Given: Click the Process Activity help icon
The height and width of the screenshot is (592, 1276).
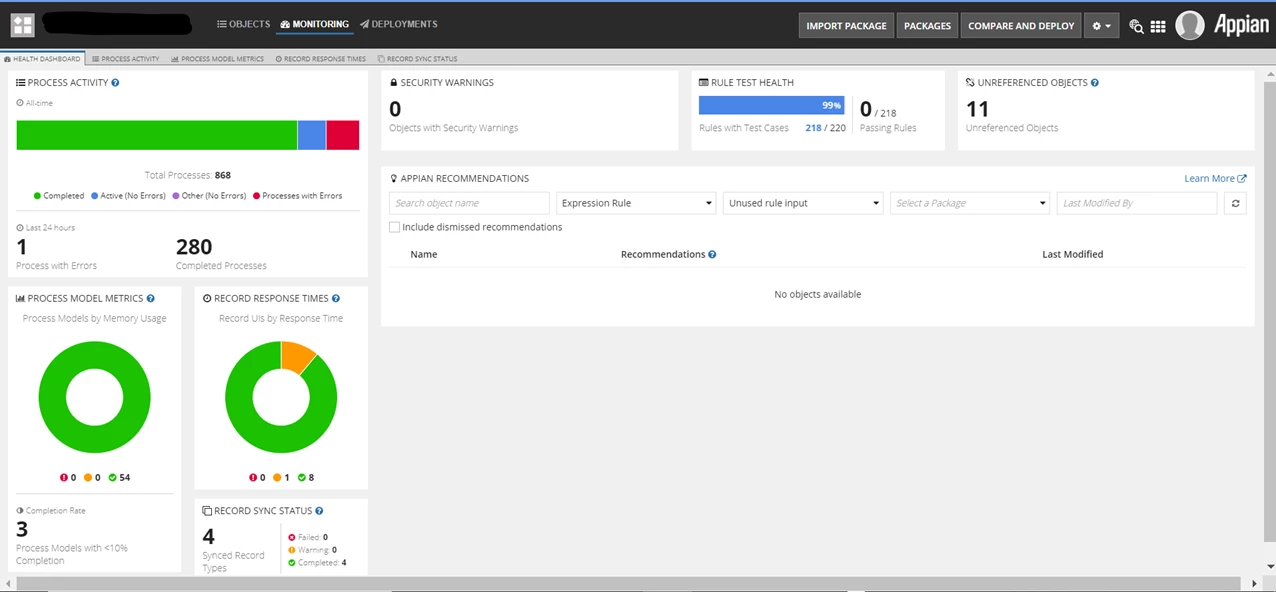Looking at the screenshot, I should [x=115, y=83].
